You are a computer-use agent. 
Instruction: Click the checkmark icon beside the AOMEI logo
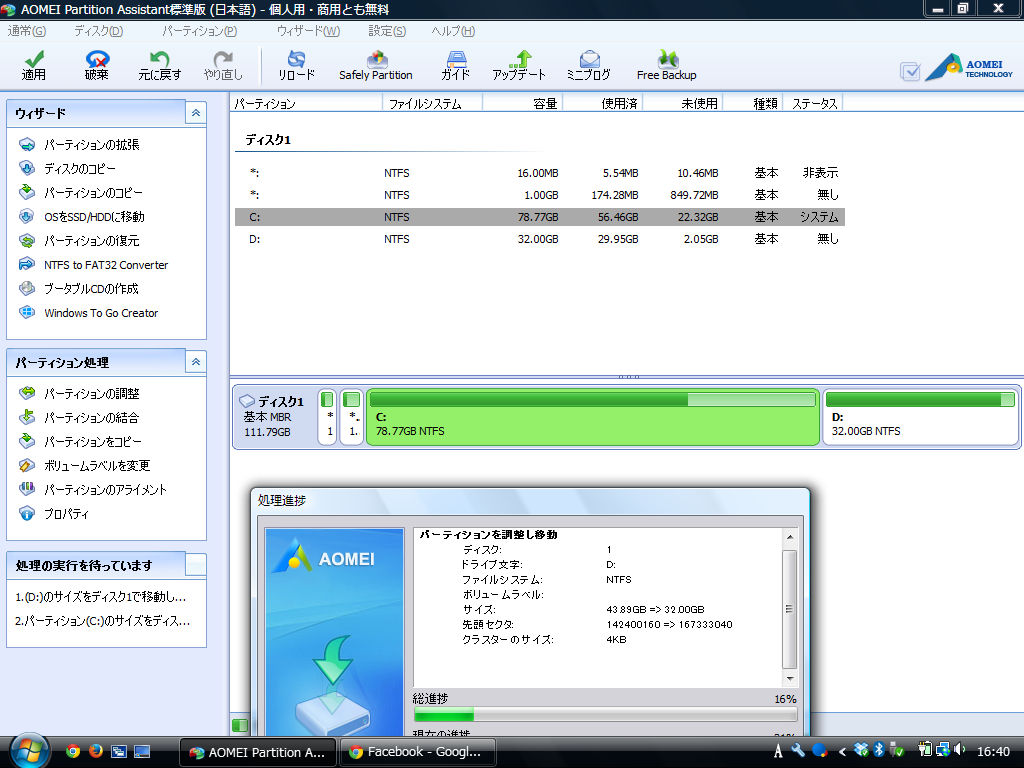point(910,71)
